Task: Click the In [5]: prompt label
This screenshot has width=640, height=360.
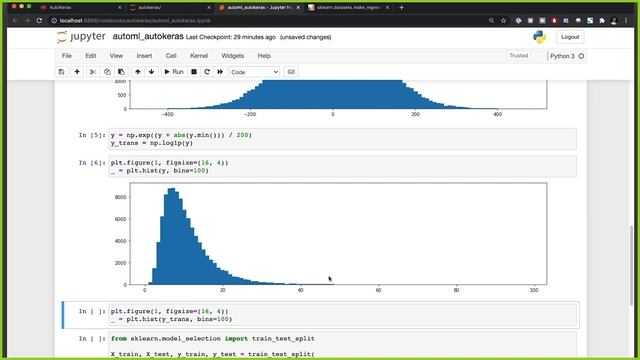Action: click(92, 135)
